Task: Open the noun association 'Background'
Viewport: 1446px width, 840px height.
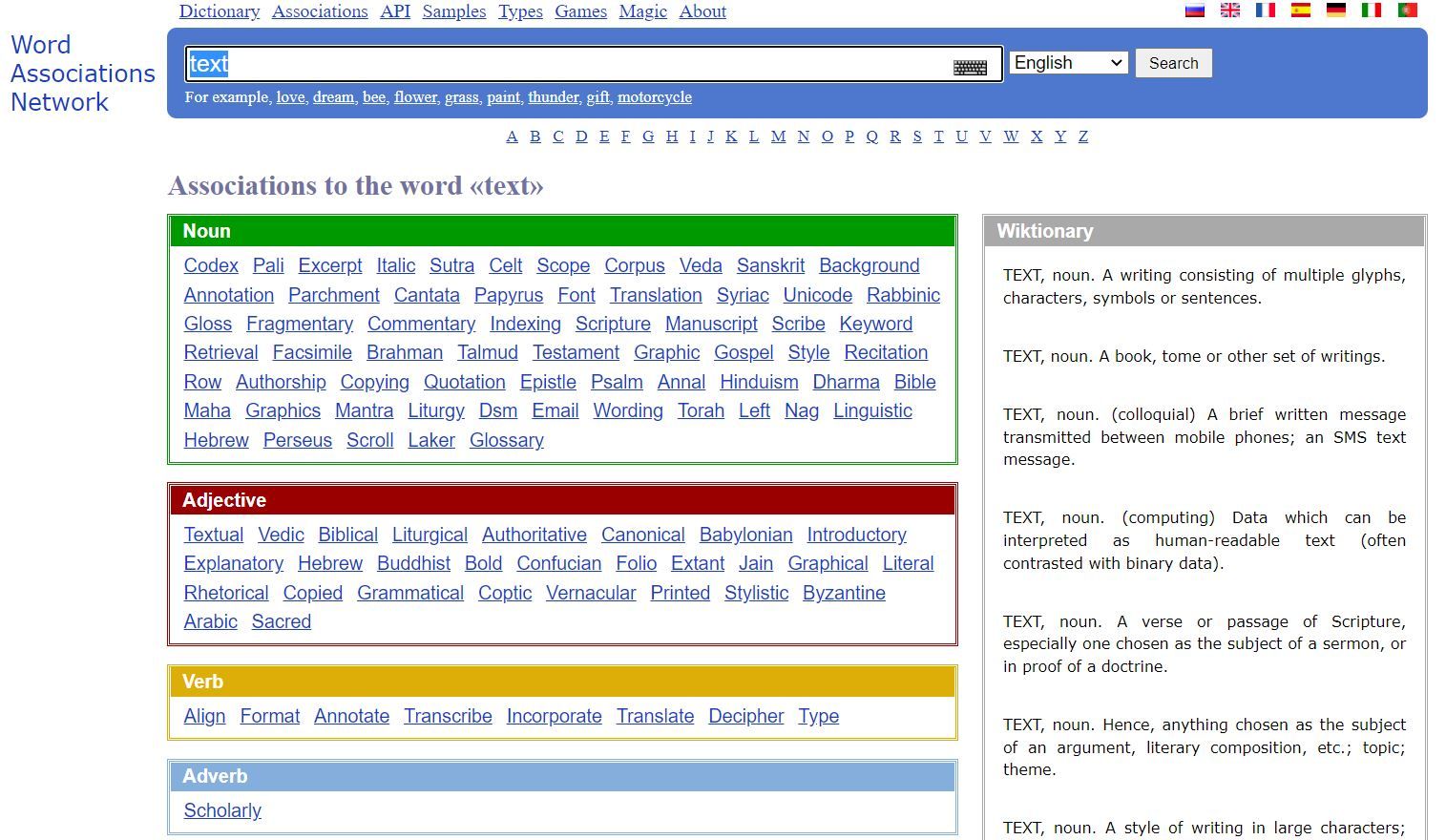Action: pos(870,265)
